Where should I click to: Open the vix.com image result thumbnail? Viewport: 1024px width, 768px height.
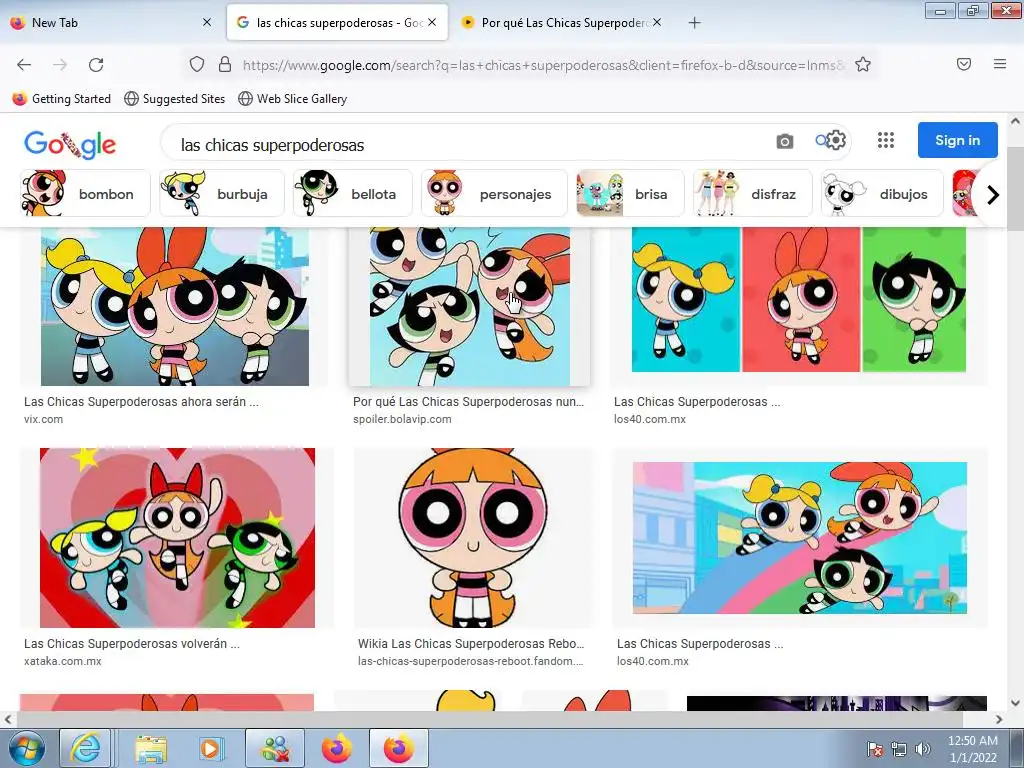pos(174,306)
